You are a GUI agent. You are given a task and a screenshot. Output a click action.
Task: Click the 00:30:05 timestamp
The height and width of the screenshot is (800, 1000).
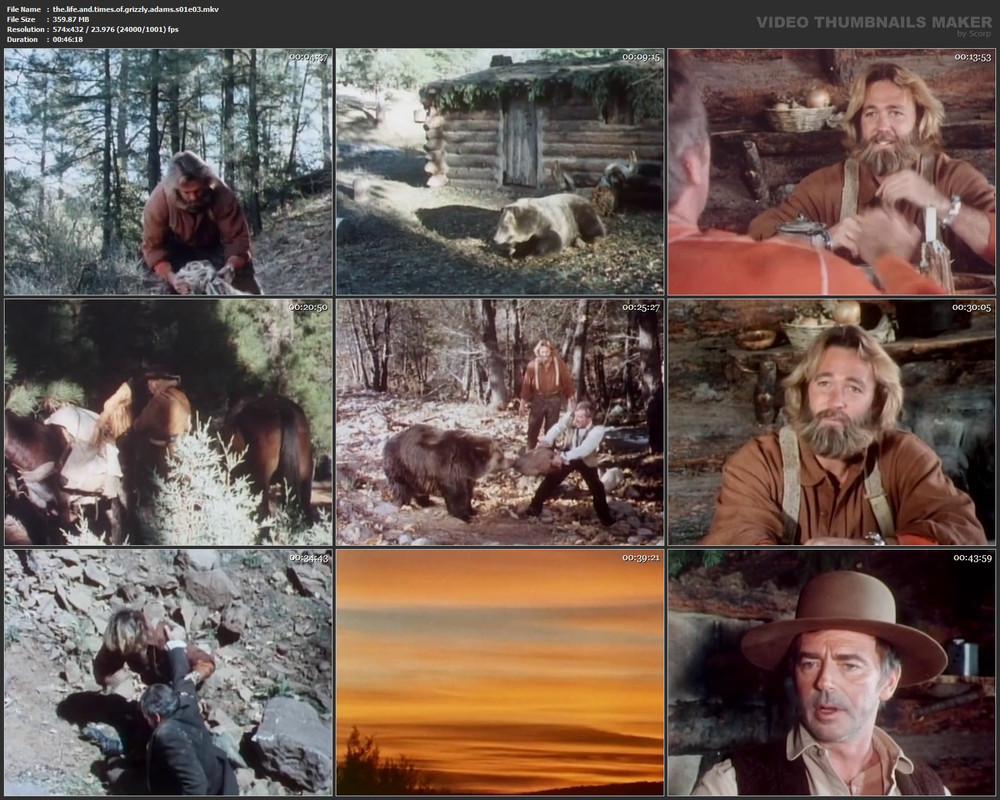pos(973,307)
